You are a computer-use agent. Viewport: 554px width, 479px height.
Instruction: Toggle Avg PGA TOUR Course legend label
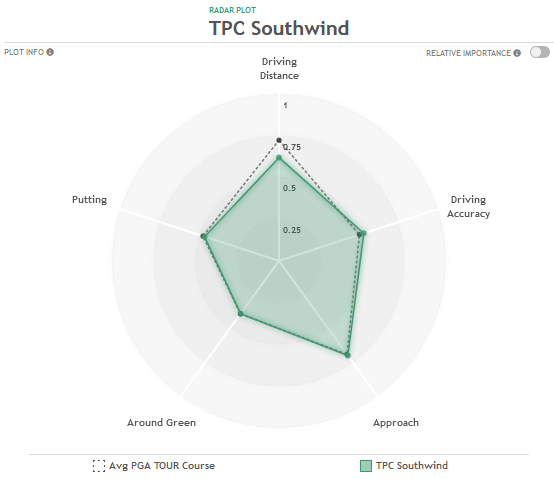162,466
